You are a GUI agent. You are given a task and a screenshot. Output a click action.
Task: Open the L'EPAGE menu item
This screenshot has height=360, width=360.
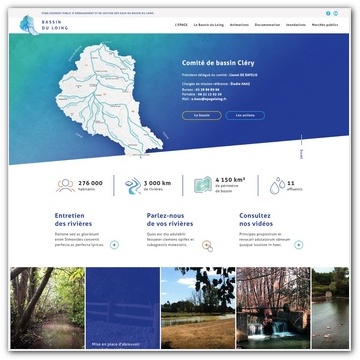181,25
